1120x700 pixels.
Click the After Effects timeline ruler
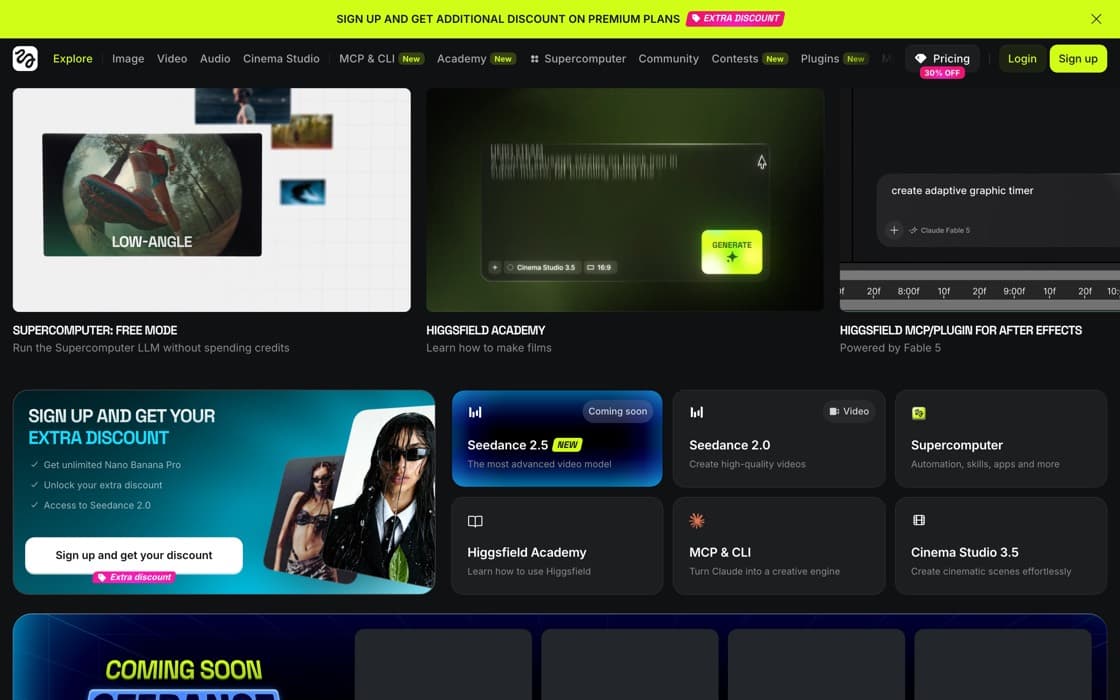pos(980,291)
